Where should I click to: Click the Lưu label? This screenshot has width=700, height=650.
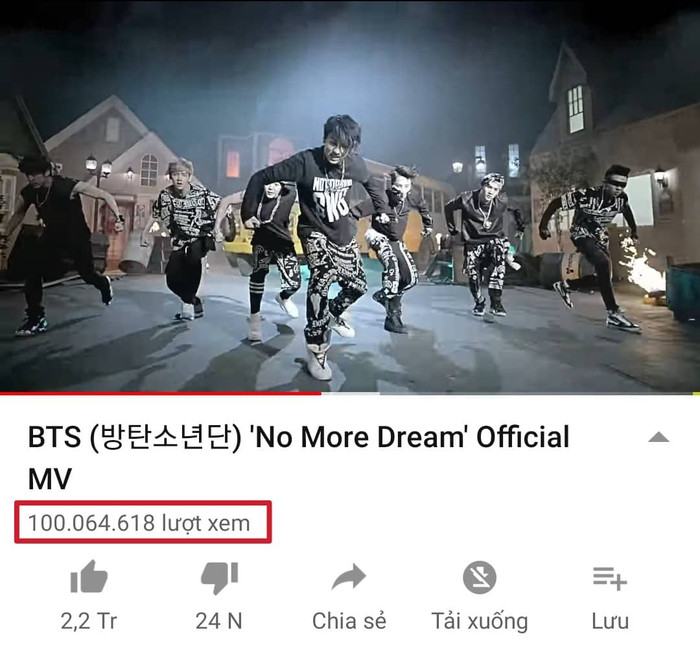(x=610, y=621)
